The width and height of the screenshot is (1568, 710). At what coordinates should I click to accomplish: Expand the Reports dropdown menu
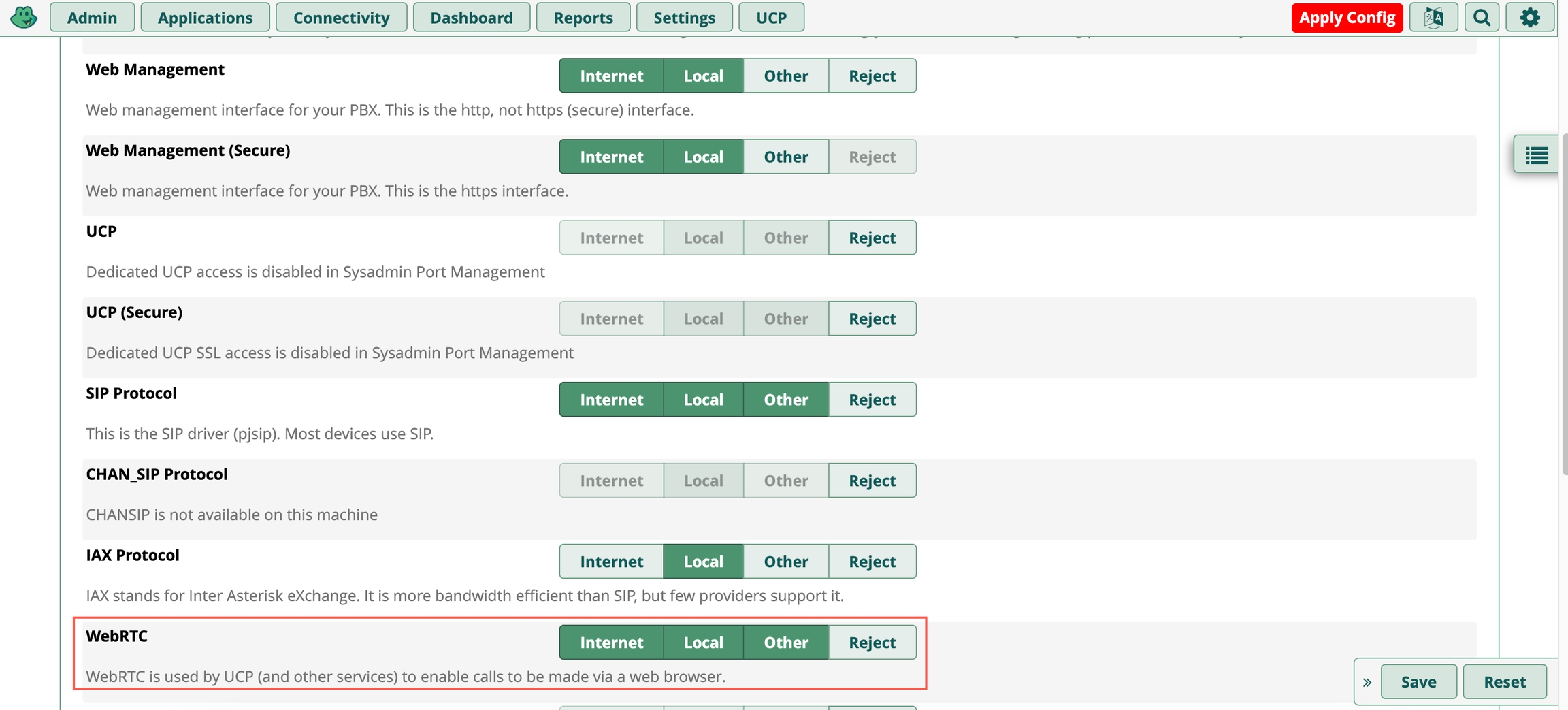[583, 18]
